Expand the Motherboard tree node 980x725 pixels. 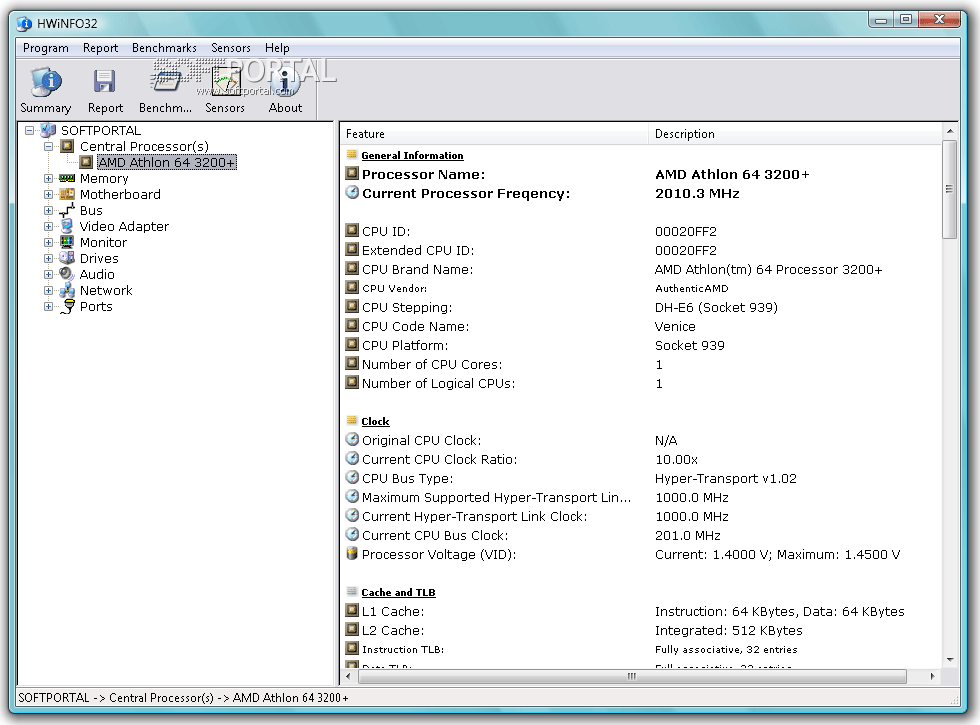[48, 195]
